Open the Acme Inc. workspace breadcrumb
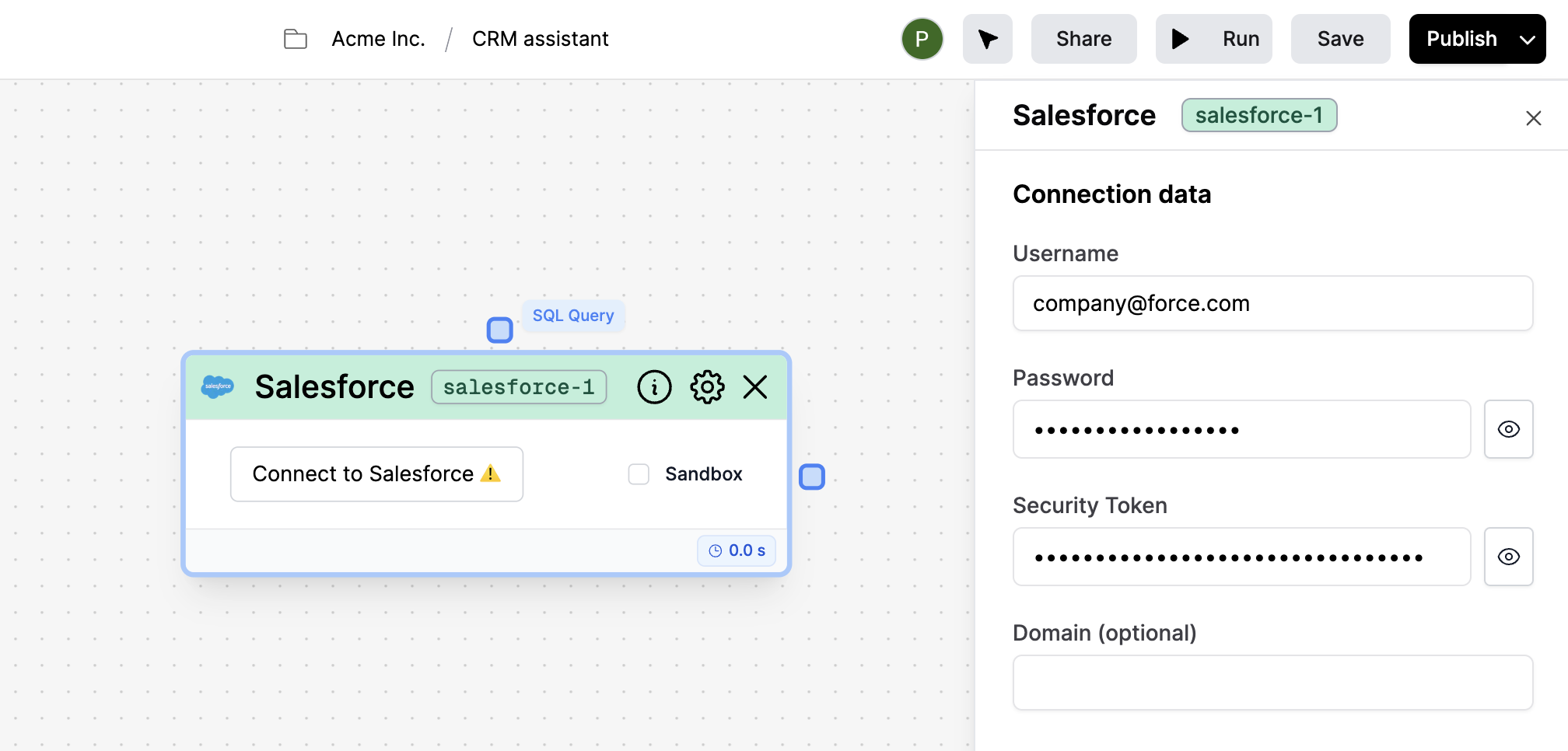The width and height of the screenshot is (1568, 751). [378, 39]
